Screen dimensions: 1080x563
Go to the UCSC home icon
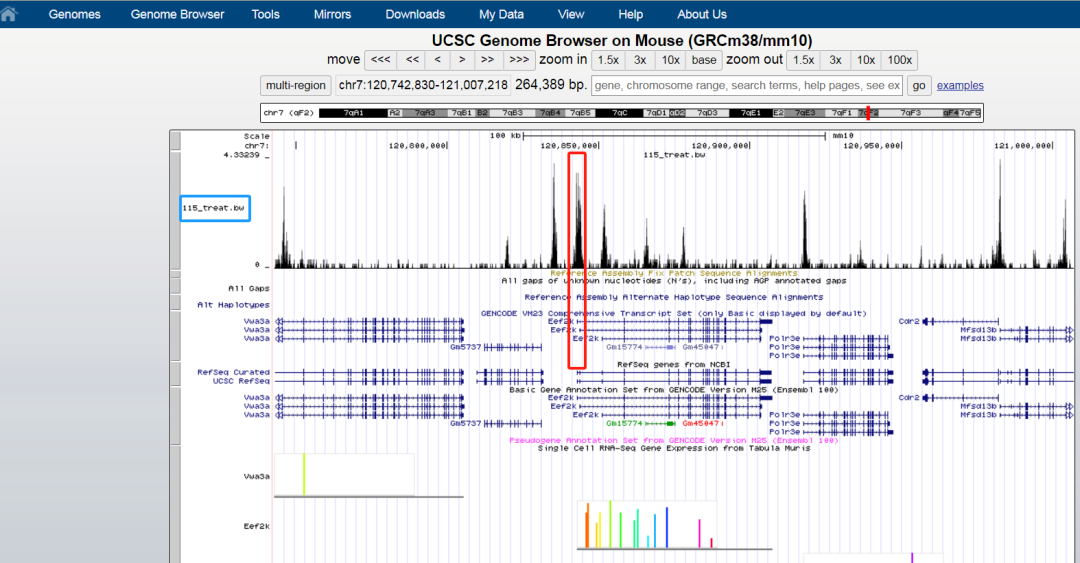pyautogui.click(x=8, y=14)
